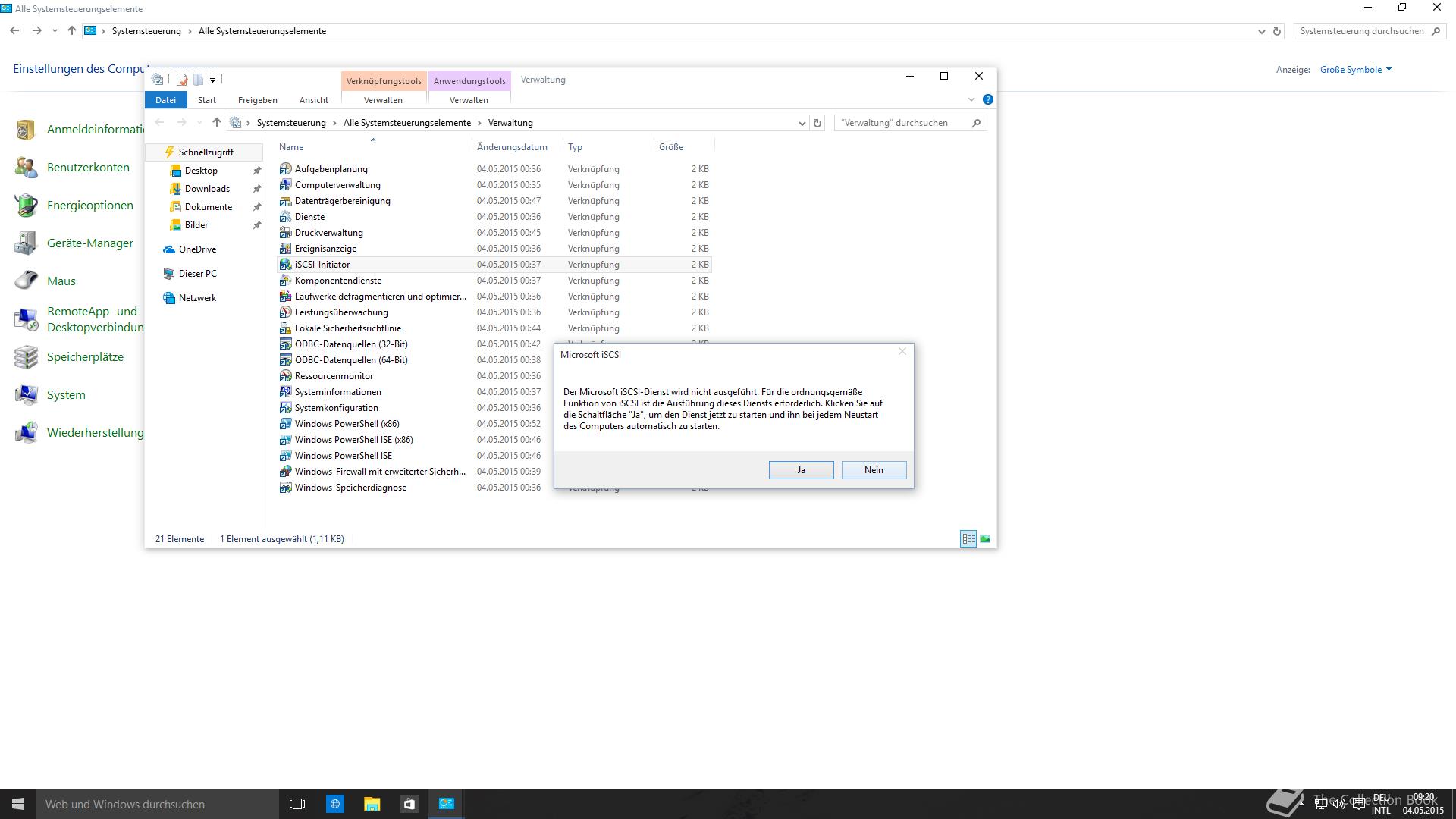This screenshot has height=819, width=1456.
Task: Open the Datei ribbon tab
Action: coord(165,100)
